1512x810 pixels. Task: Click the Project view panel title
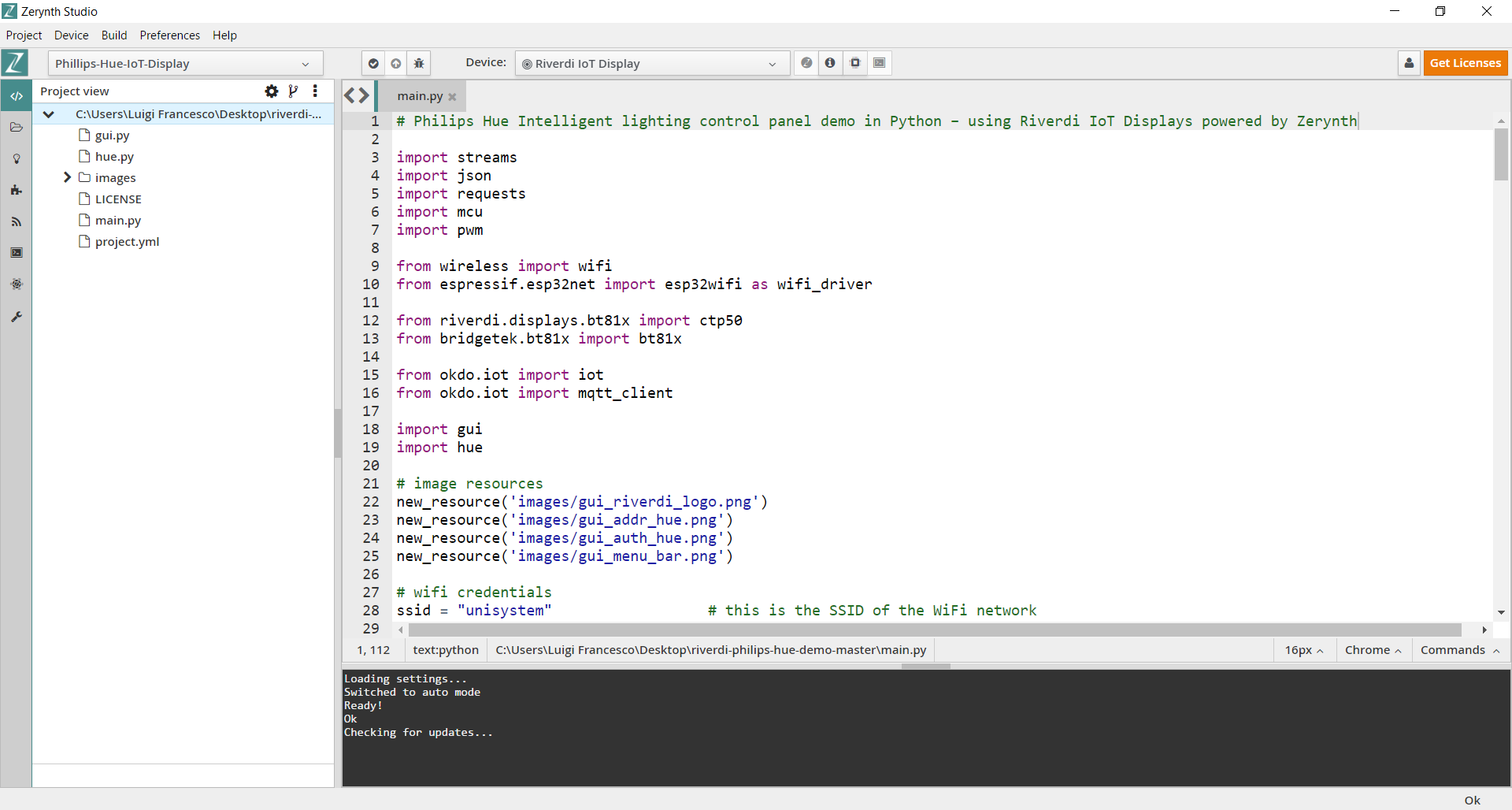coord(75,91)
